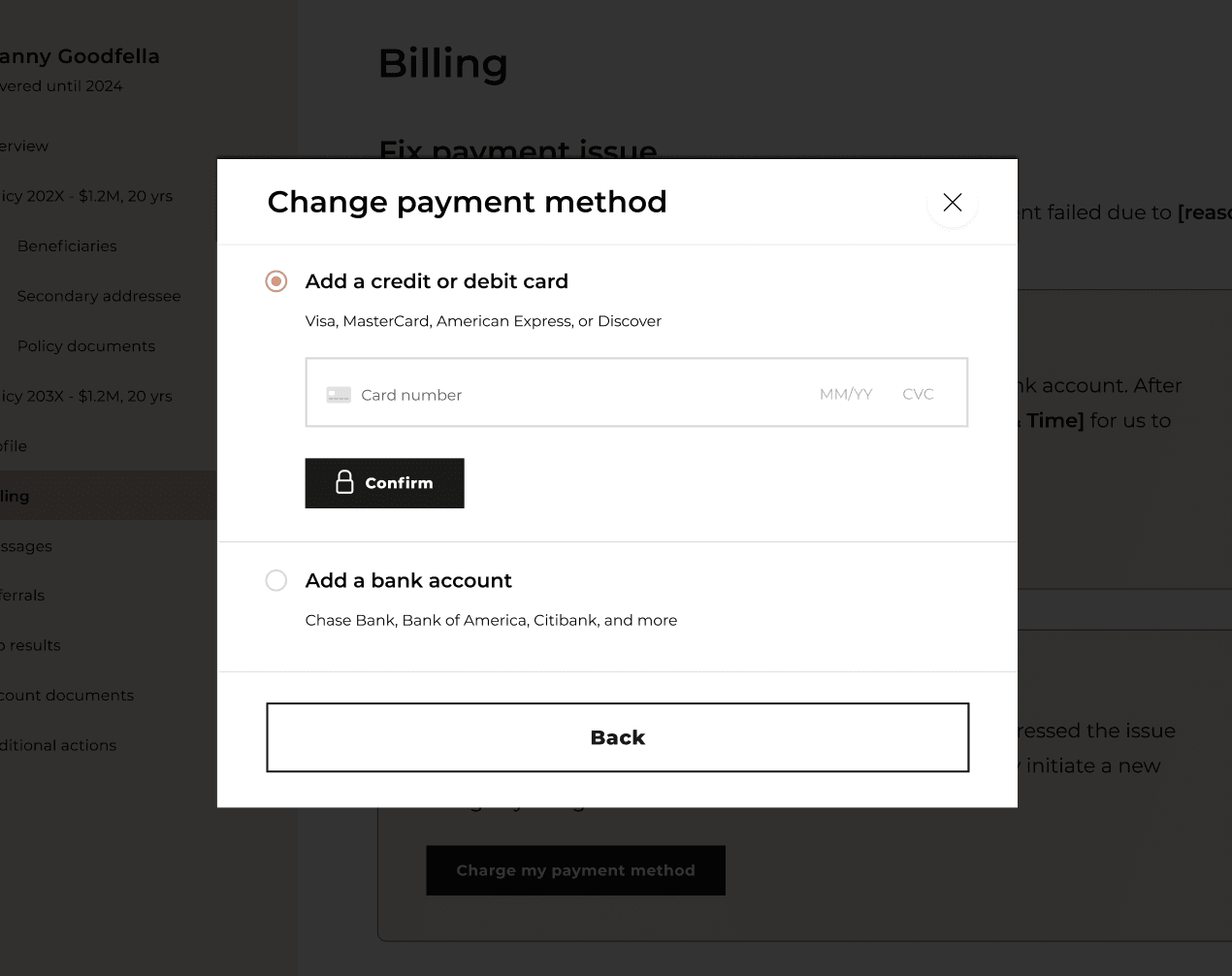Select Billing in the navigation sidebar

pyautogui.click(x=14, y=496)
